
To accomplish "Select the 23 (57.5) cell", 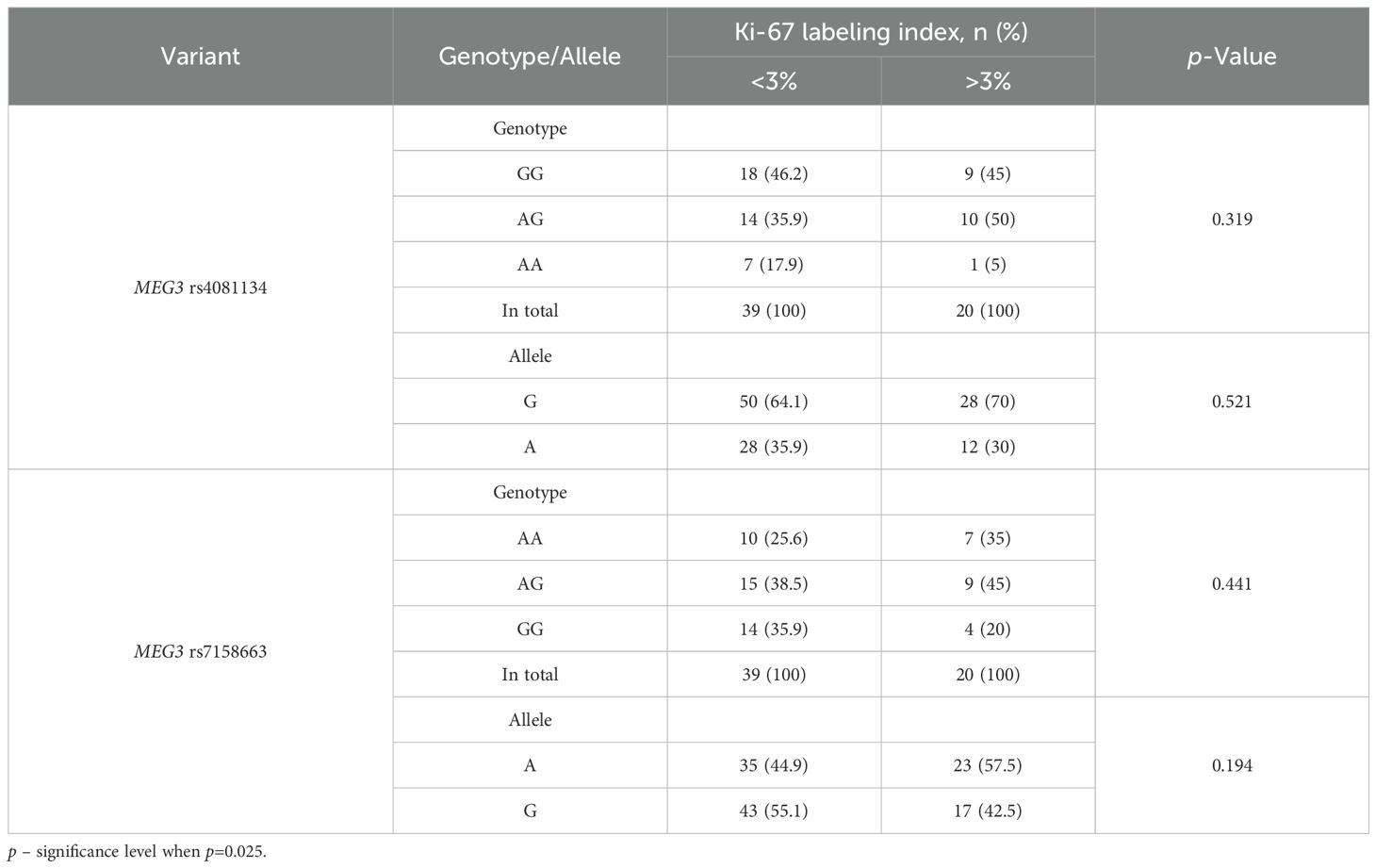I will point(988,765).
